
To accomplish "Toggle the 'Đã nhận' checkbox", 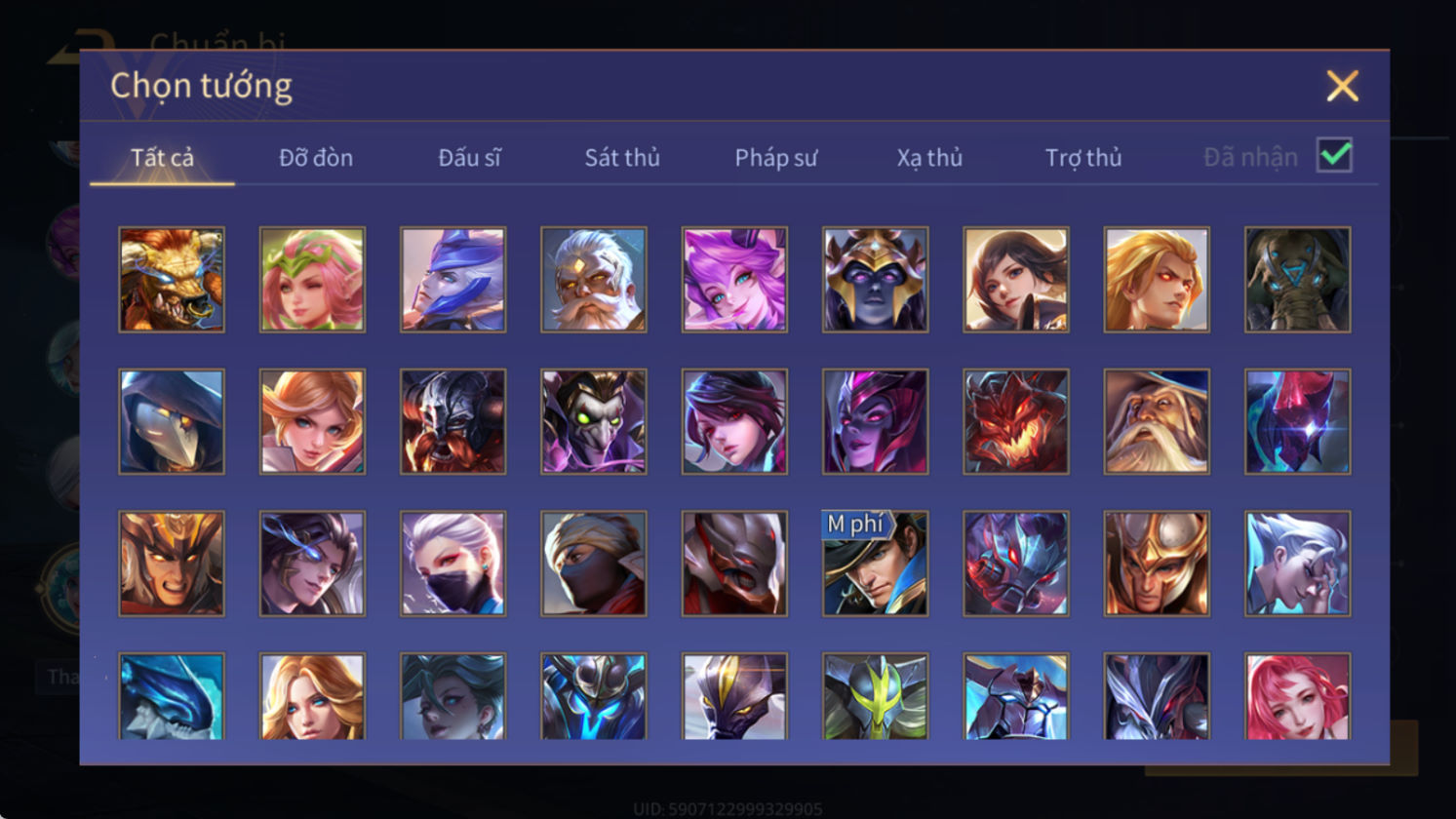I will point(1334,155).
